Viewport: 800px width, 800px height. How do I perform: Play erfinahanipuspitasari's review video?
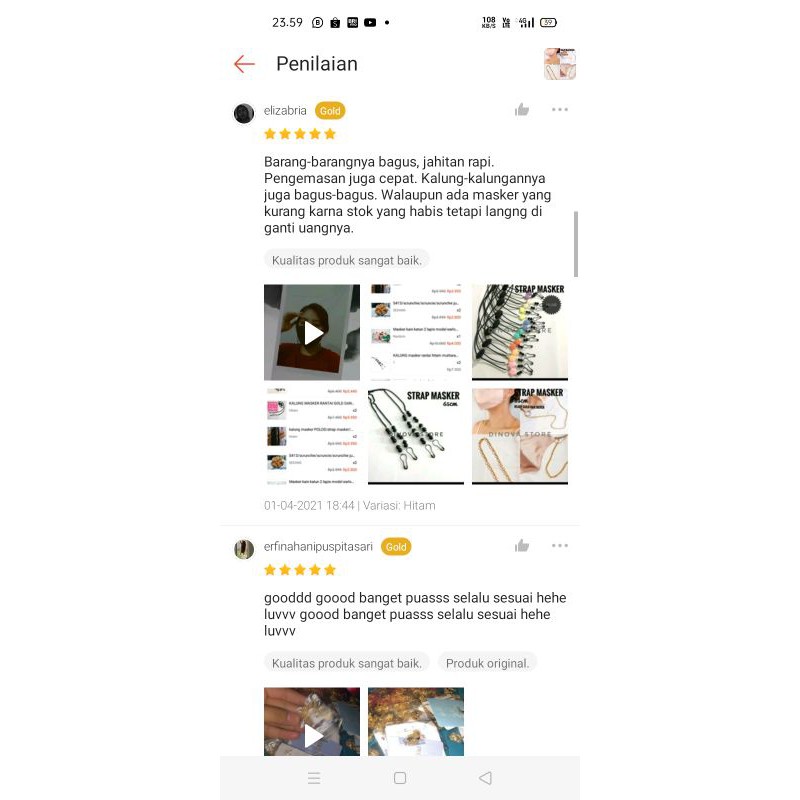312,721
